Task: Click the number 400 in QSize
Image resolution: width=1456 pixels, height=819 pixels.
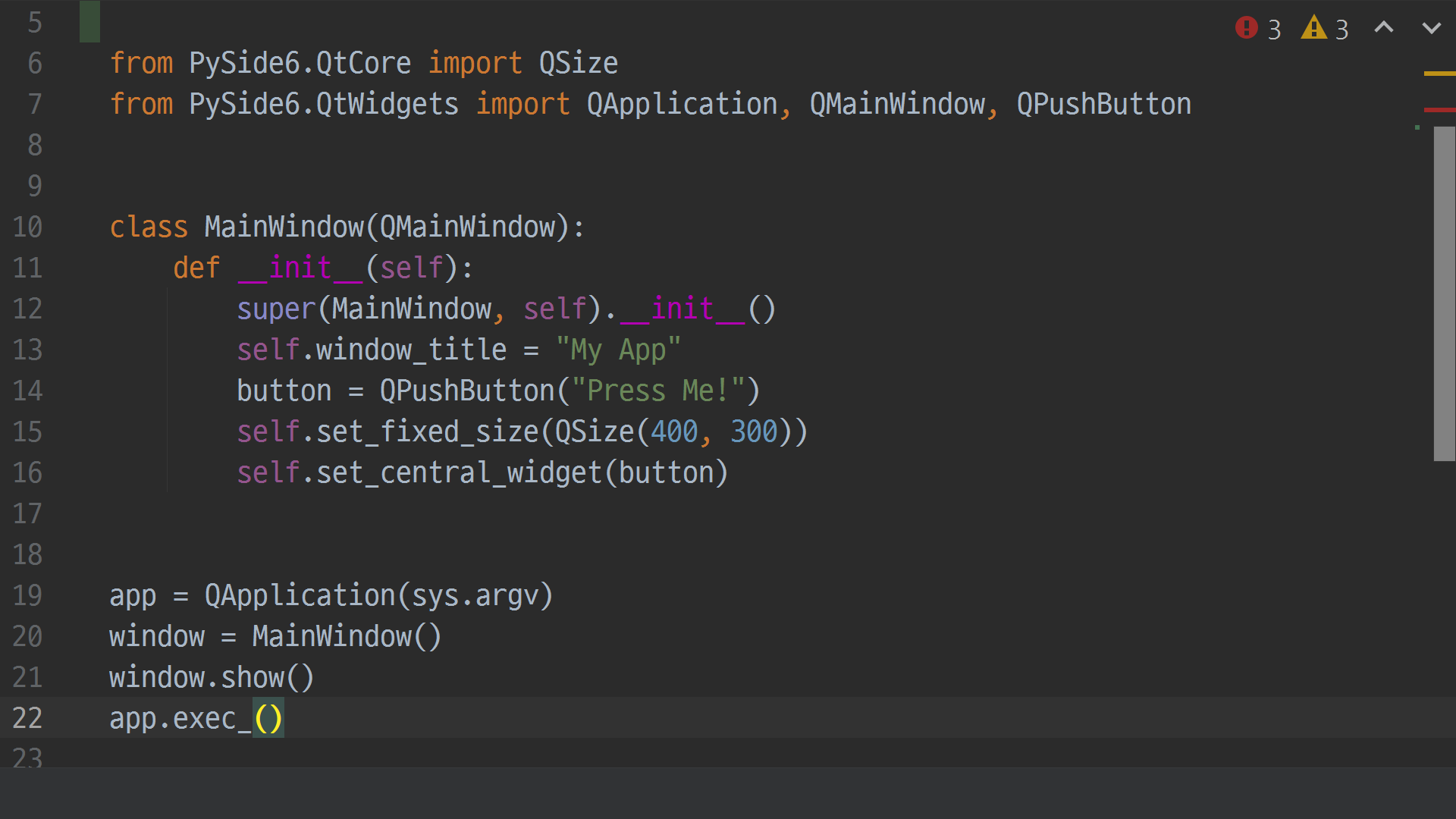Action: pyautogui.click(x=673, y=431)
